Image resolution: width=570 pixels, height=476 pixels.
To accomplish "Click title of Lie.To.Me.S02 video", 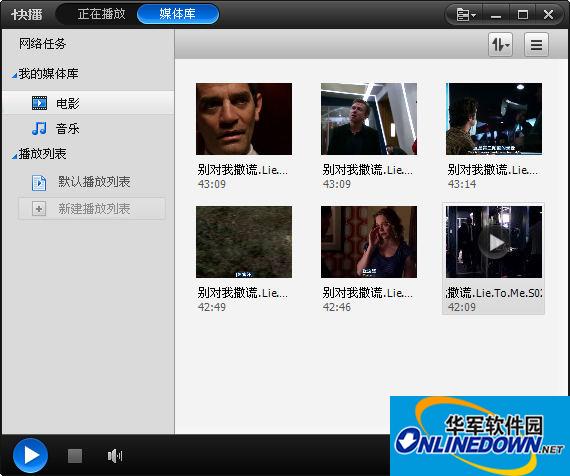I will [494, 293].
